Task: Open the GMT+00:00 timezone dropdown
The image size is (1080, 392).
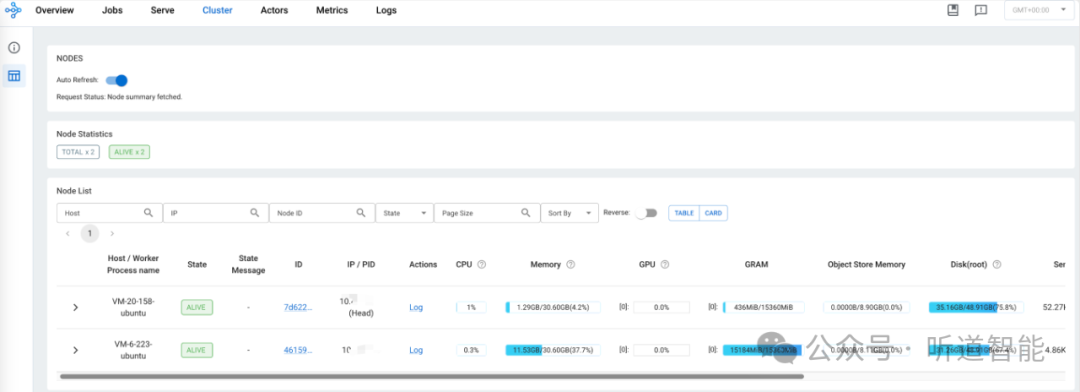Action: coord(1039,10)
